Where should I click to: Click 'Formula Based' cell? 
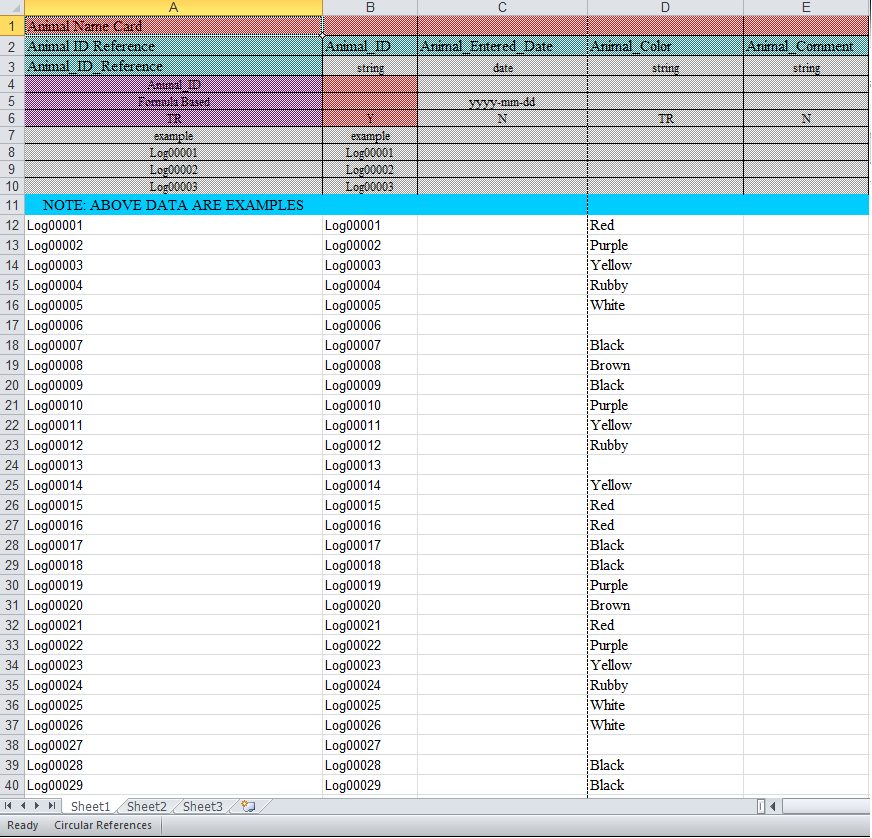click(x=174, y=102)
